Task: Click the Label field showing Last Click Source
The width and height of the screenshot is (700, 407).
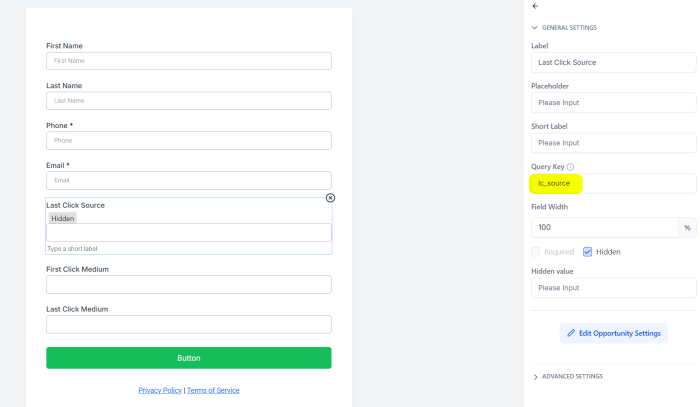Action: click(x=613, y=62)
